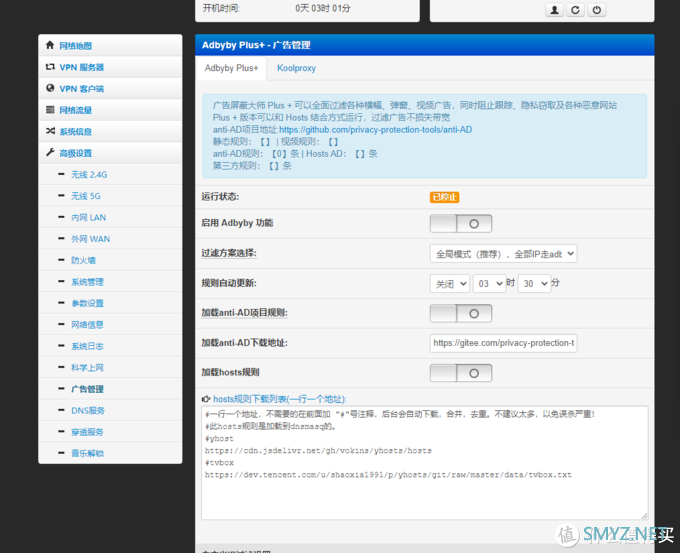Open the 网络信息 page

point(87,325)
